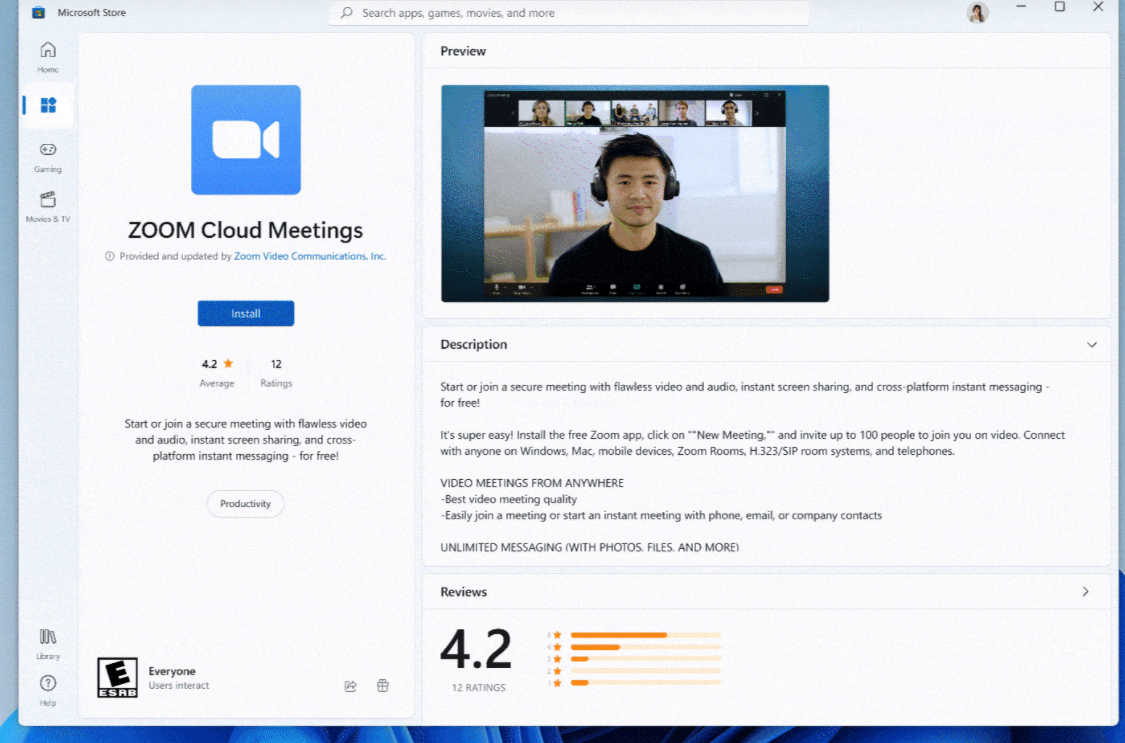Collapse the Description section chevron
Image resolution: width=1125 pixels, height=743 pixels.
pyautogui.click(x=1091, y=344)
